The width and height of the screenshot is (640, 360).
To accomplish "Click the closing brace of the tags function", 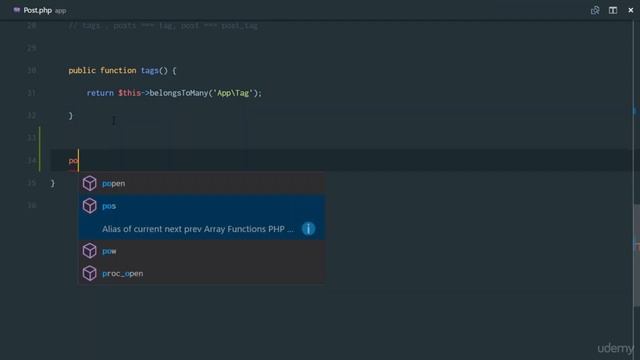I will (71, 116).
